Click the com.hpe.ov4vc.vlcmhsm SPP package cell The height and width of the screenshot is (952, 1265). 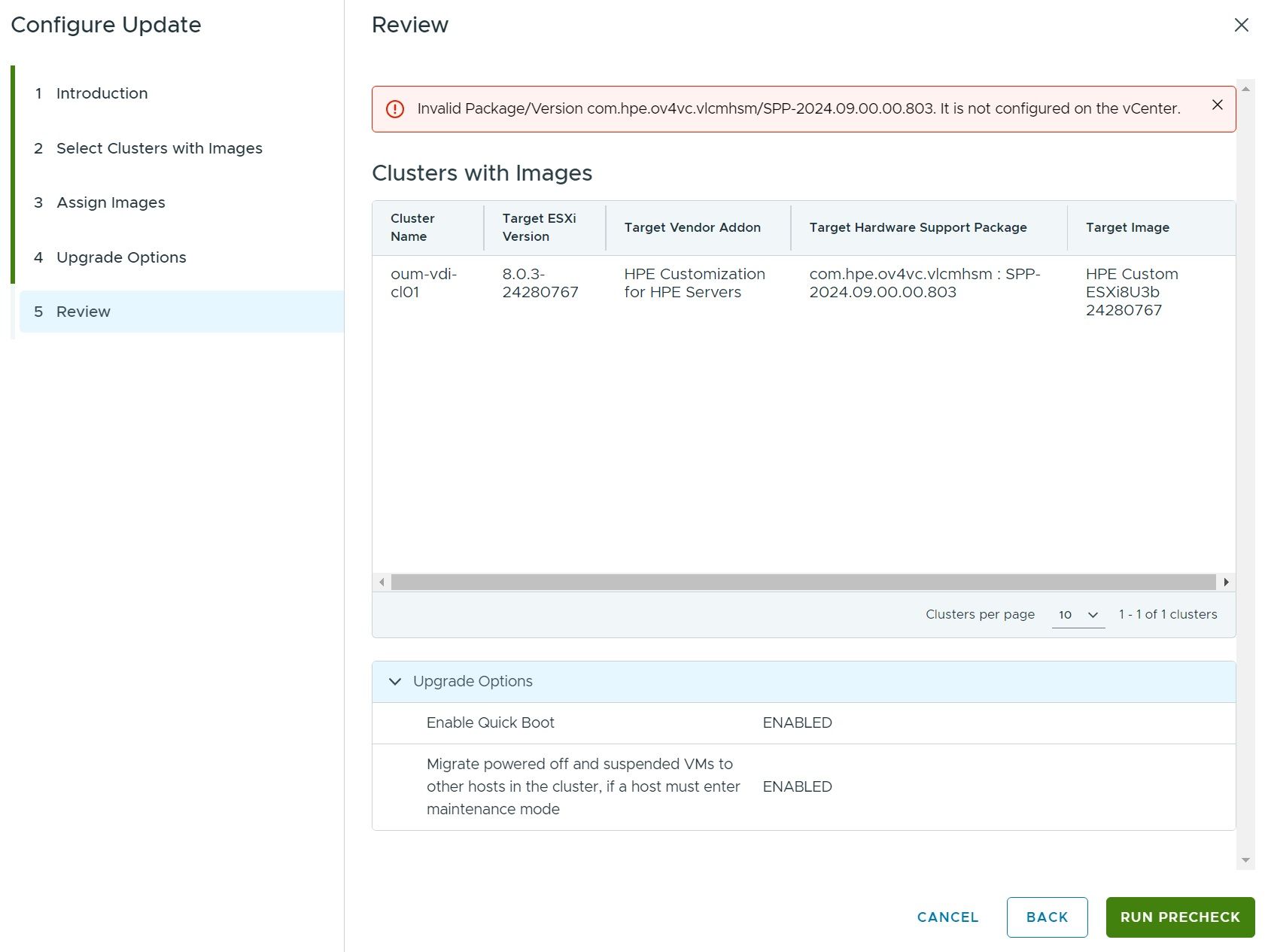[925, 283]
